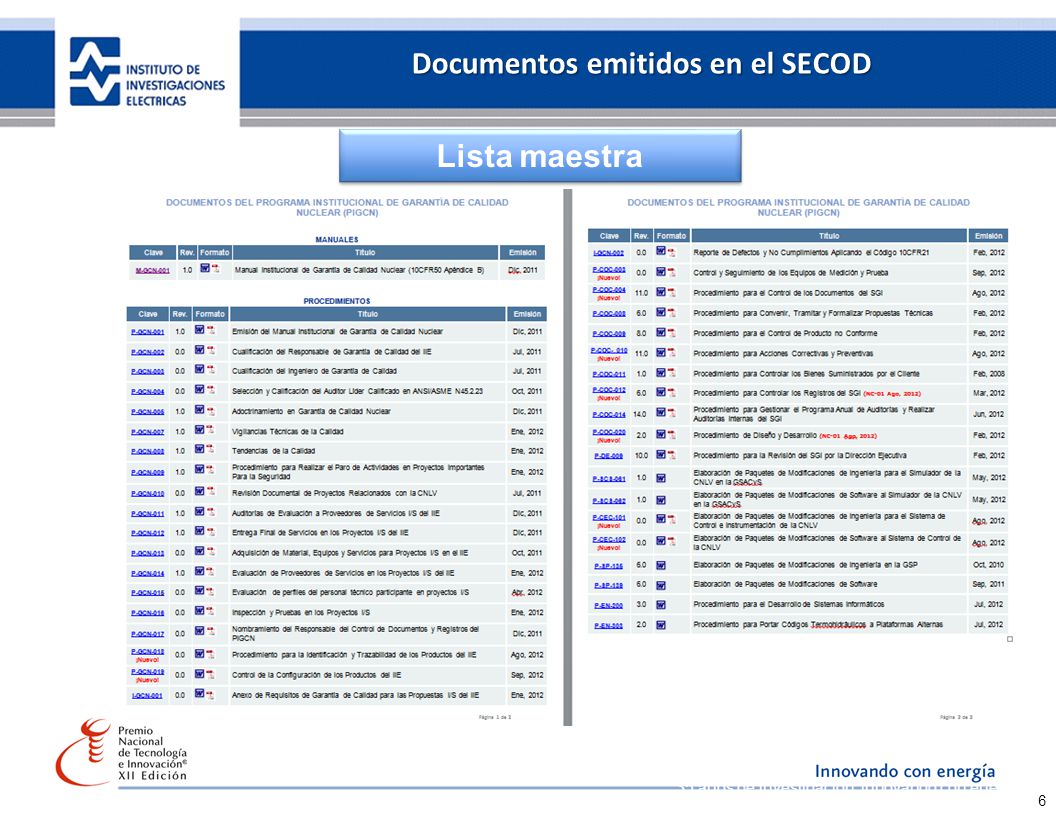Click Título header in MANUALES table
This screenshot has height=816, width=1056.
(365, 252)
